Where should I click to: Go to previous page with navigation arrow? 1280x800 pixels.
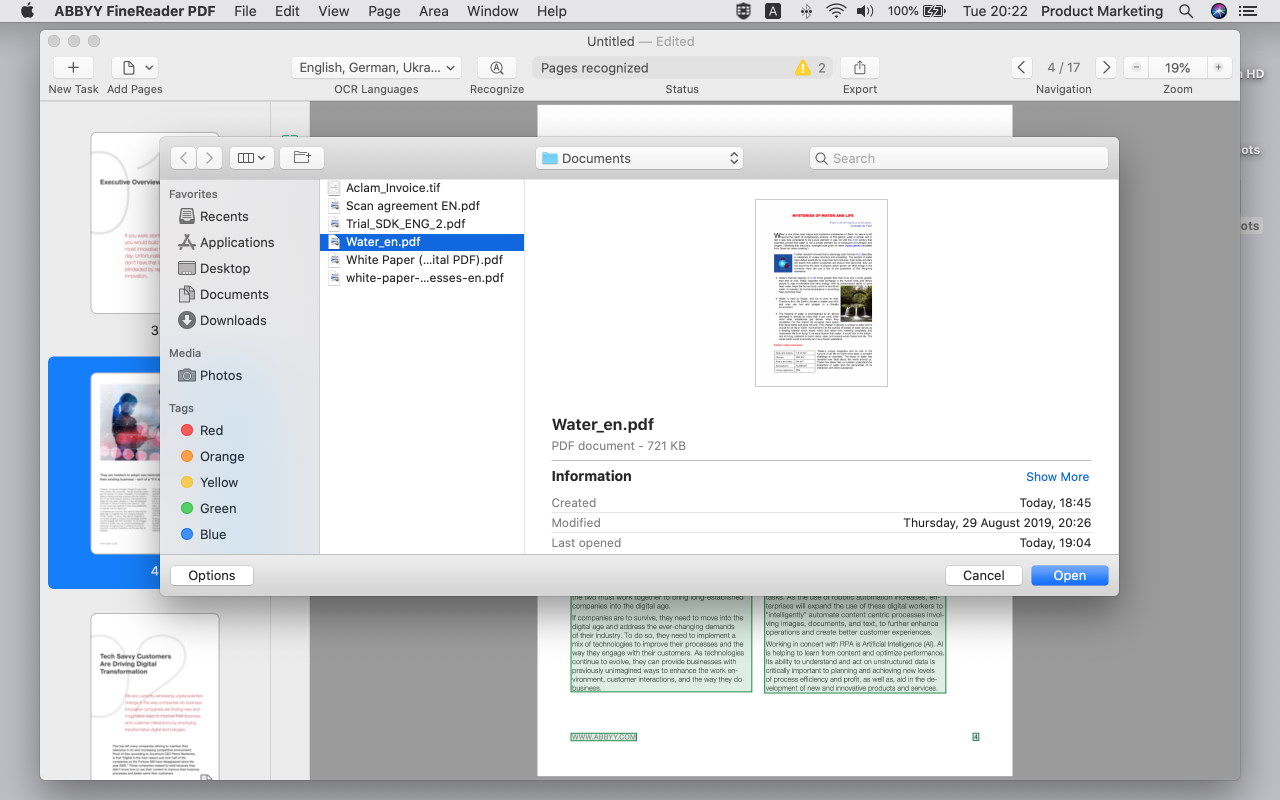click(1021, 67)
